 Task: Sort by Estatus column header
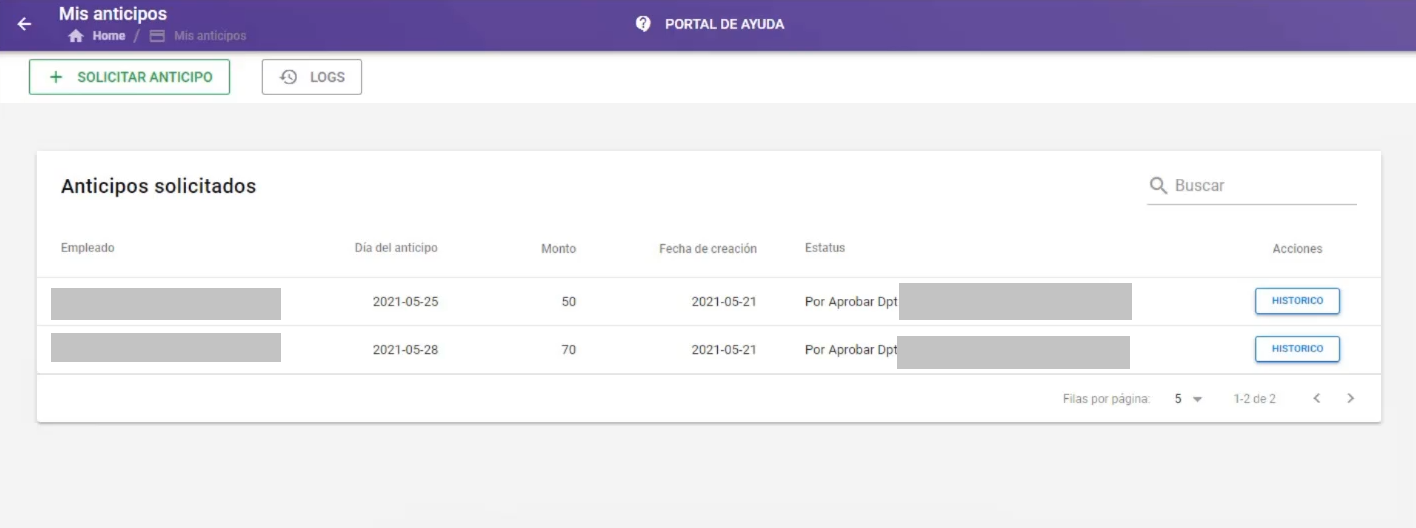coord(825,248)
